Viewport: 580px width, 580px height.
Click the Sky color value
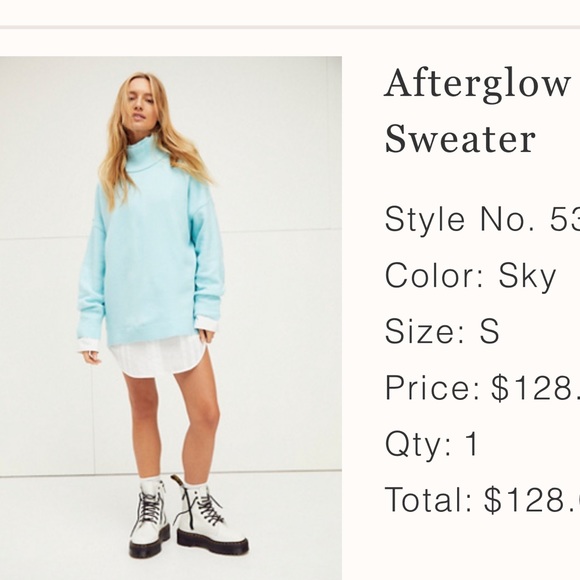(x=527, y=276)
